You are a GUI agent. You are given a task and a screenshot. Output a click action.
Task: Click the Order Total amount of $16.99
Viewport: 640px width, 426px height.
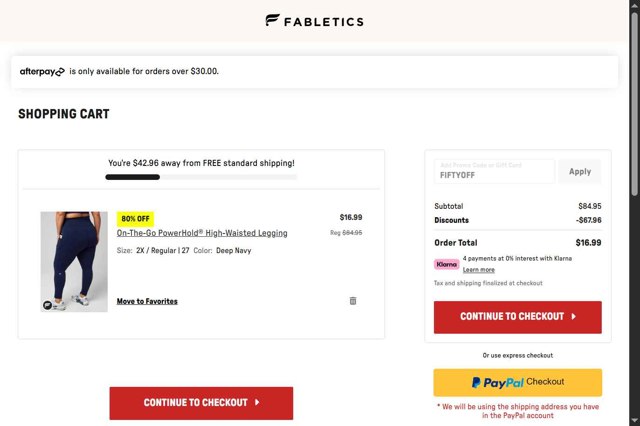[588, 242]
